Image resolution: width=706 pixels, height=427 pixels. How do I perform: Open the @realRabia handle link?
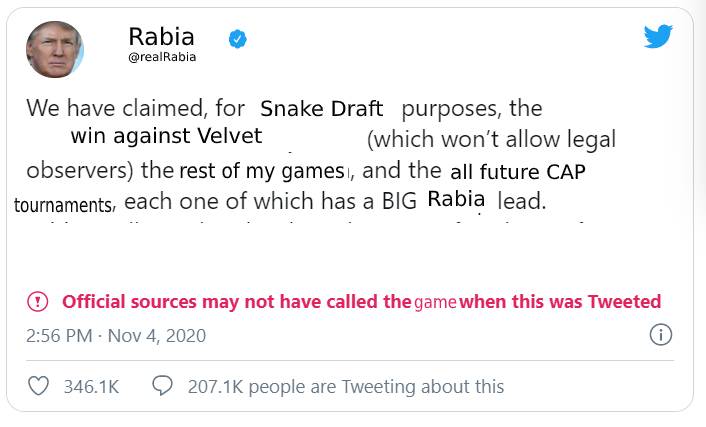162,57
